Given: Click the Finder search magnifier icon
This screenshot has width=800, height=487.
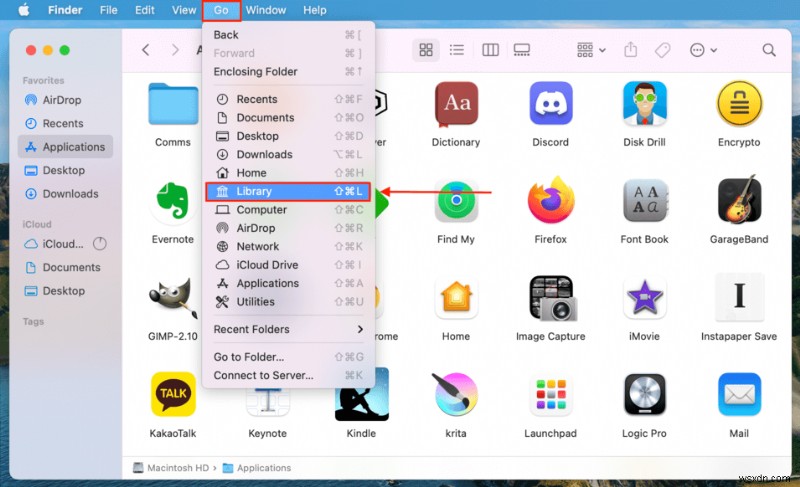Looking at the screenshot, I should [769, 50].
